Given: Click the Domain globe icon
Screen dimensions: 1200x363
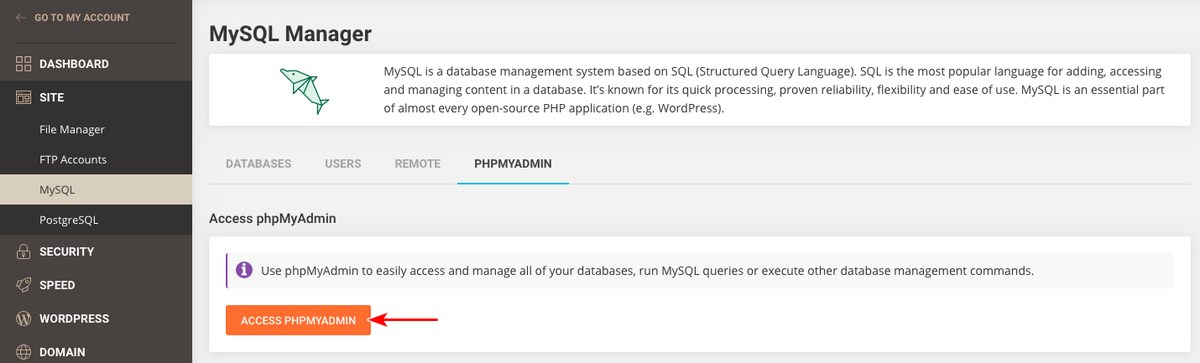Looking at the screenshot, I should click(24, 352).
